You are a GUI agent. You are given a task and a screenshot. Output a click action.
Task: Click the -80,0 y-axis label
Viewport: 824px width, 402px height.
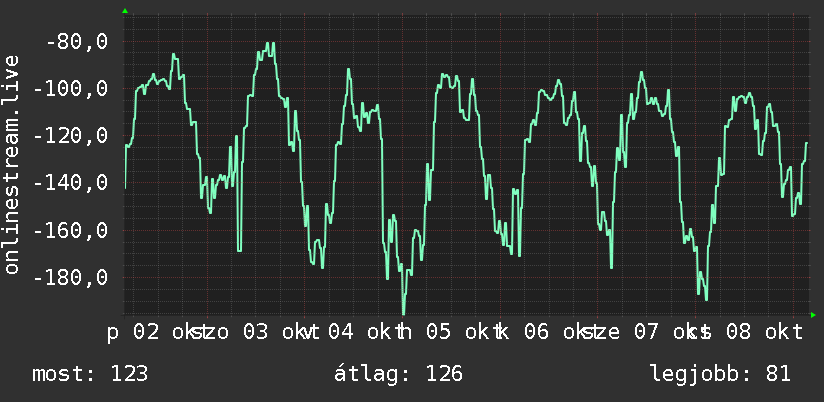coord(77,42)
